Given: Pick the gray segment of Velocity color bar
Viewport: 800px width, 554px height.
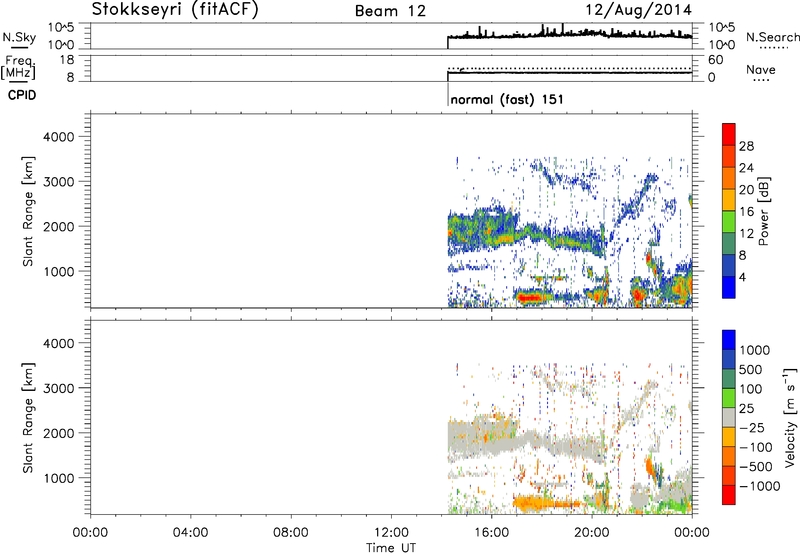Looking at the screenshot, I should pyautogui.click(x=729, y=417).
